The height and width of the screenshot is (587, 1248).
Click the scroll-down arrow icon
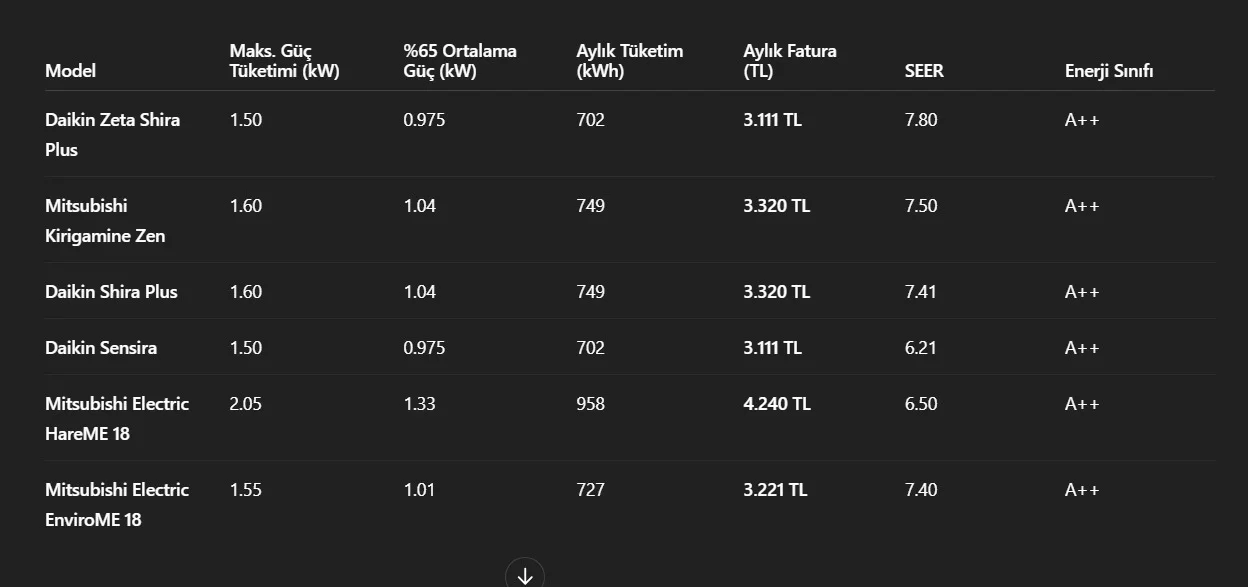coord(525,575)
